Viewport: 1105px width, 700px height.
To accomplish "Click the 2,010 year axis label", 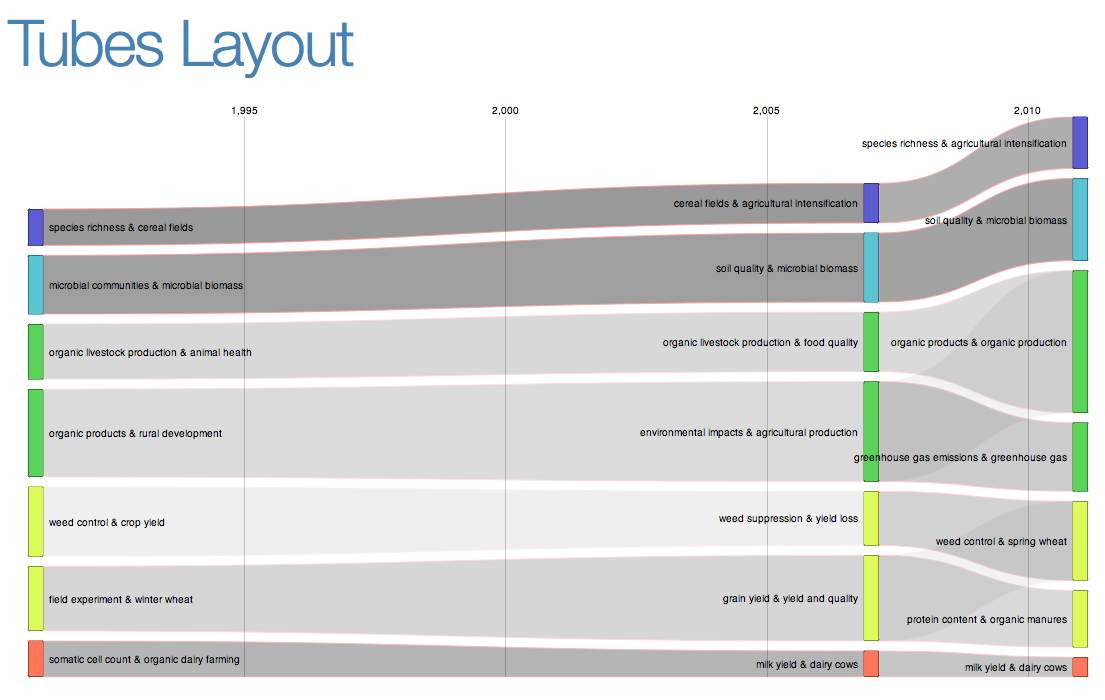I will (1027, 110).
